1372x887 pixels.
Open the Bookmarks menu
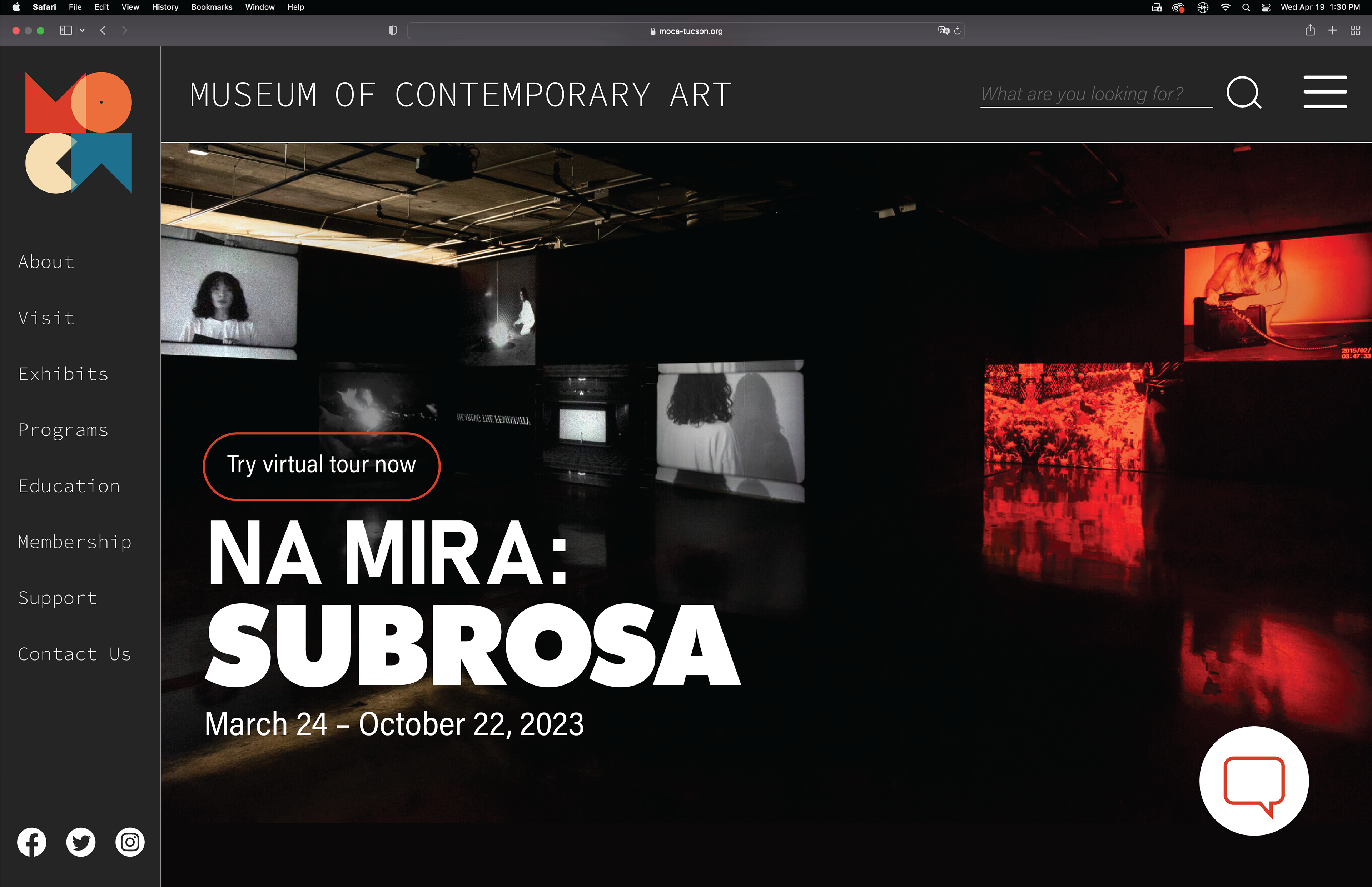(x=212, y=7)
